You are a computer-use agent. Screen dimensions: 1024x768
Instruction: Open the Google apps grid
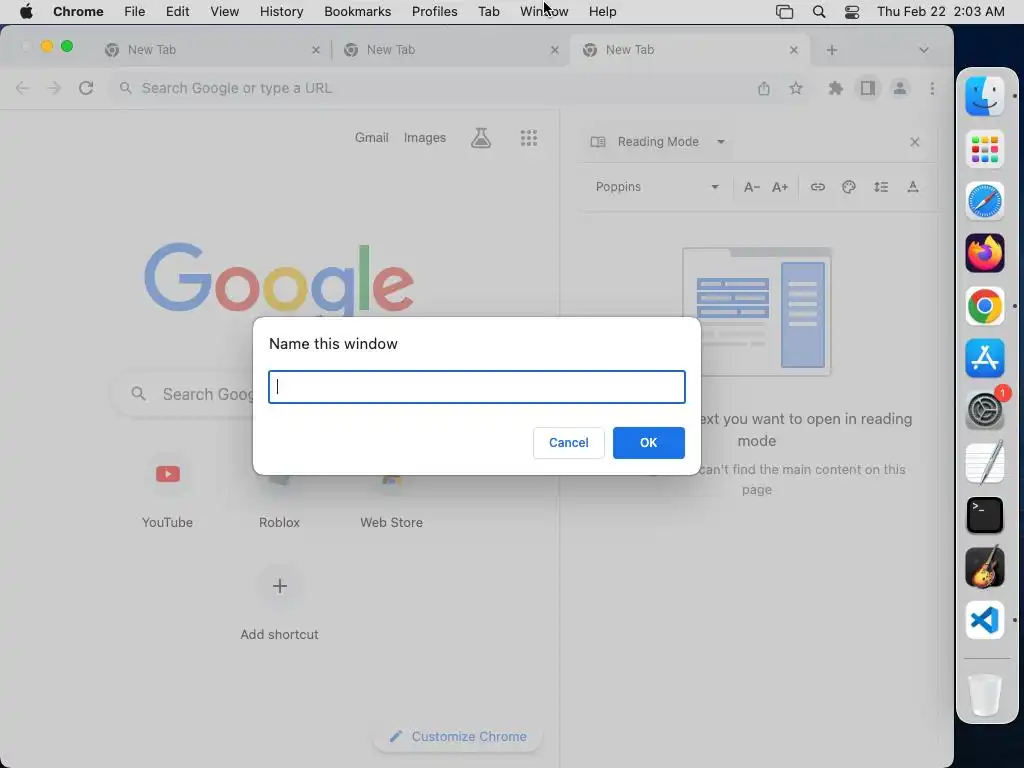click(528, 138)
